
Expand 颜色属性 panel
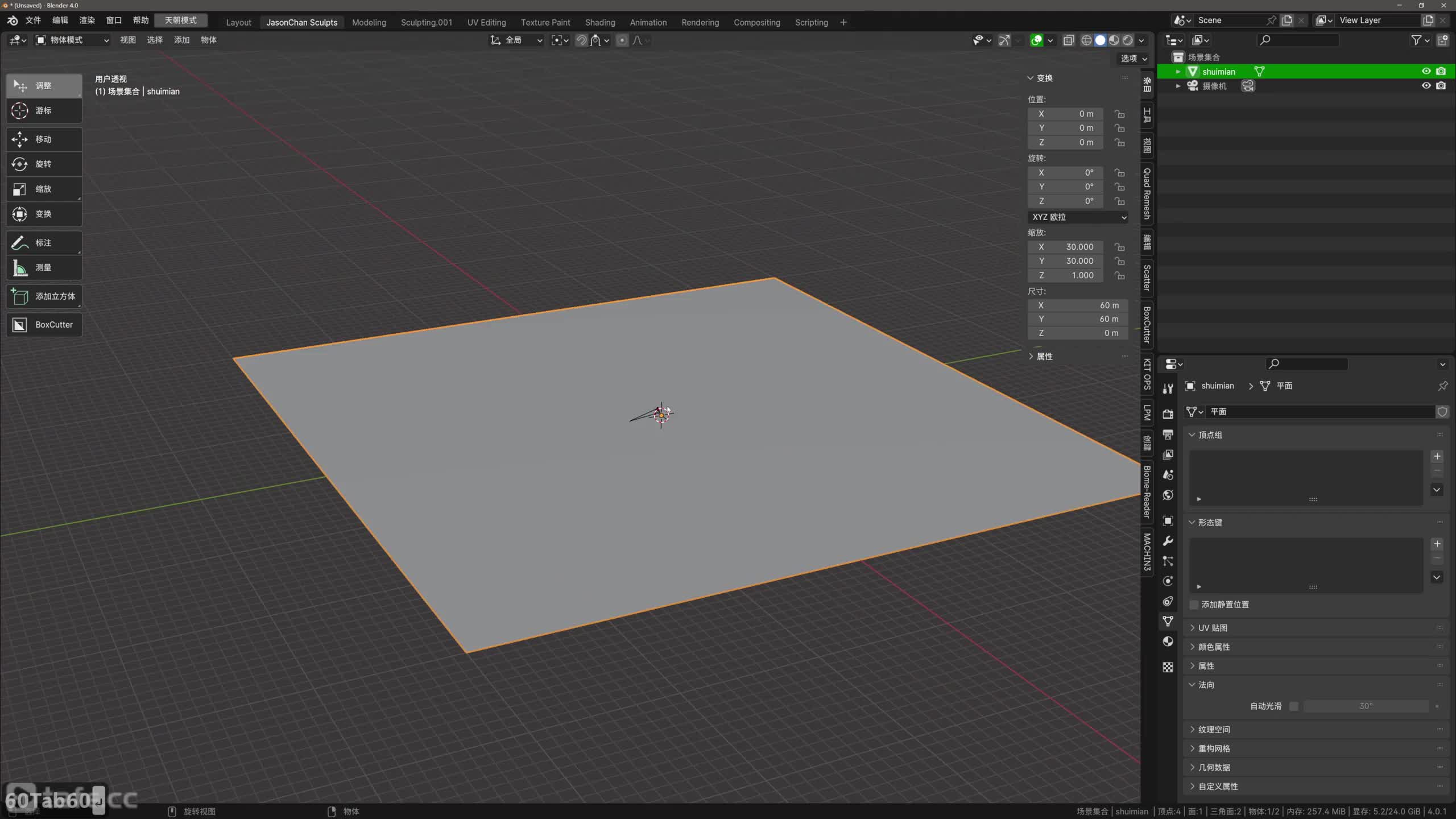point(1213,647)
